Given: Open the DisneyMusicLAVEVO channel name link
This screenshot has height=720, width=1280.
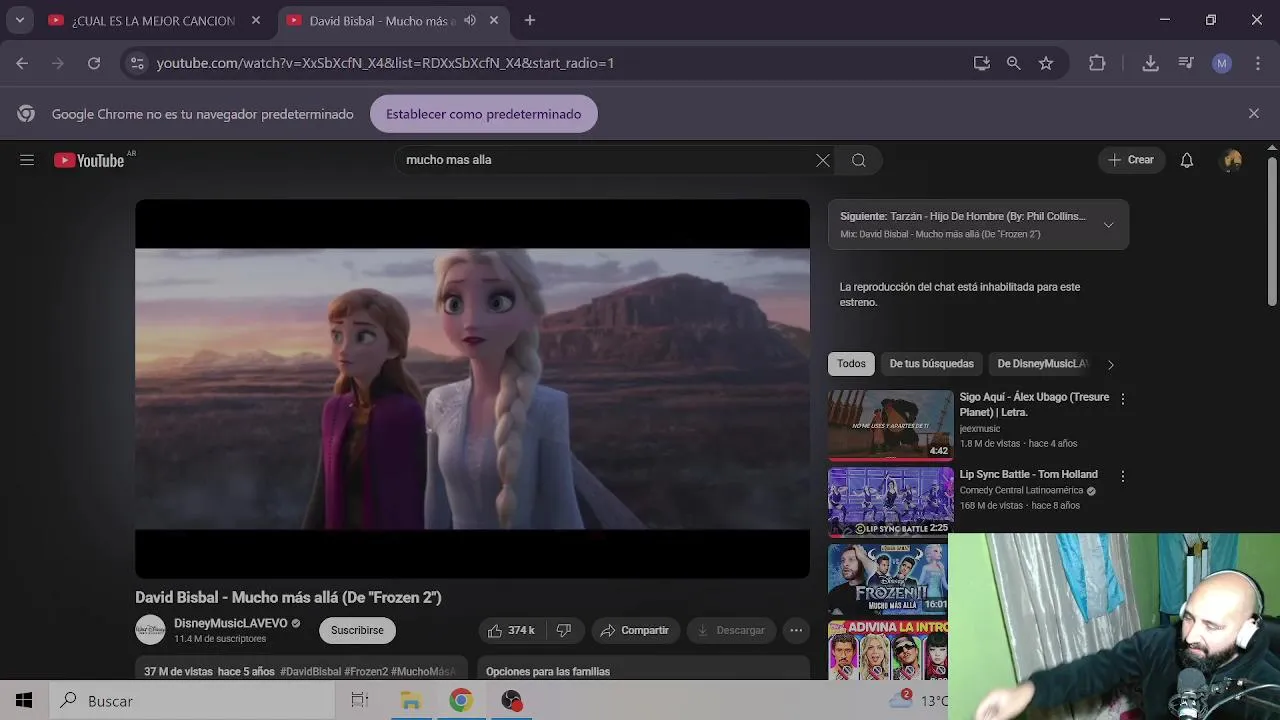Looking at the screenshot, I should point(231,623).
